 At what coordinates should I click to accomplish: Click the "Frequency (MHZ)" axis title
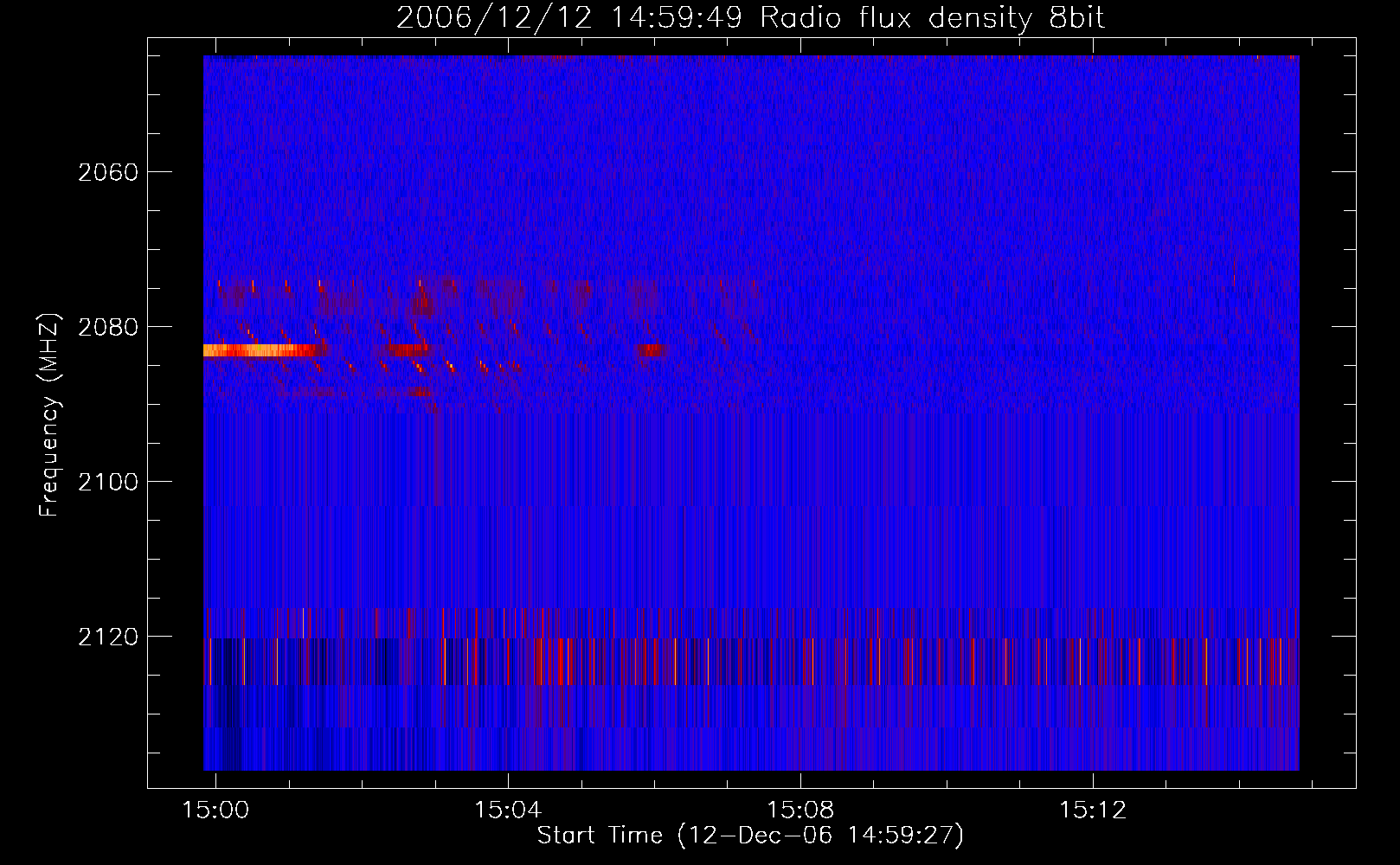point(49,415)
